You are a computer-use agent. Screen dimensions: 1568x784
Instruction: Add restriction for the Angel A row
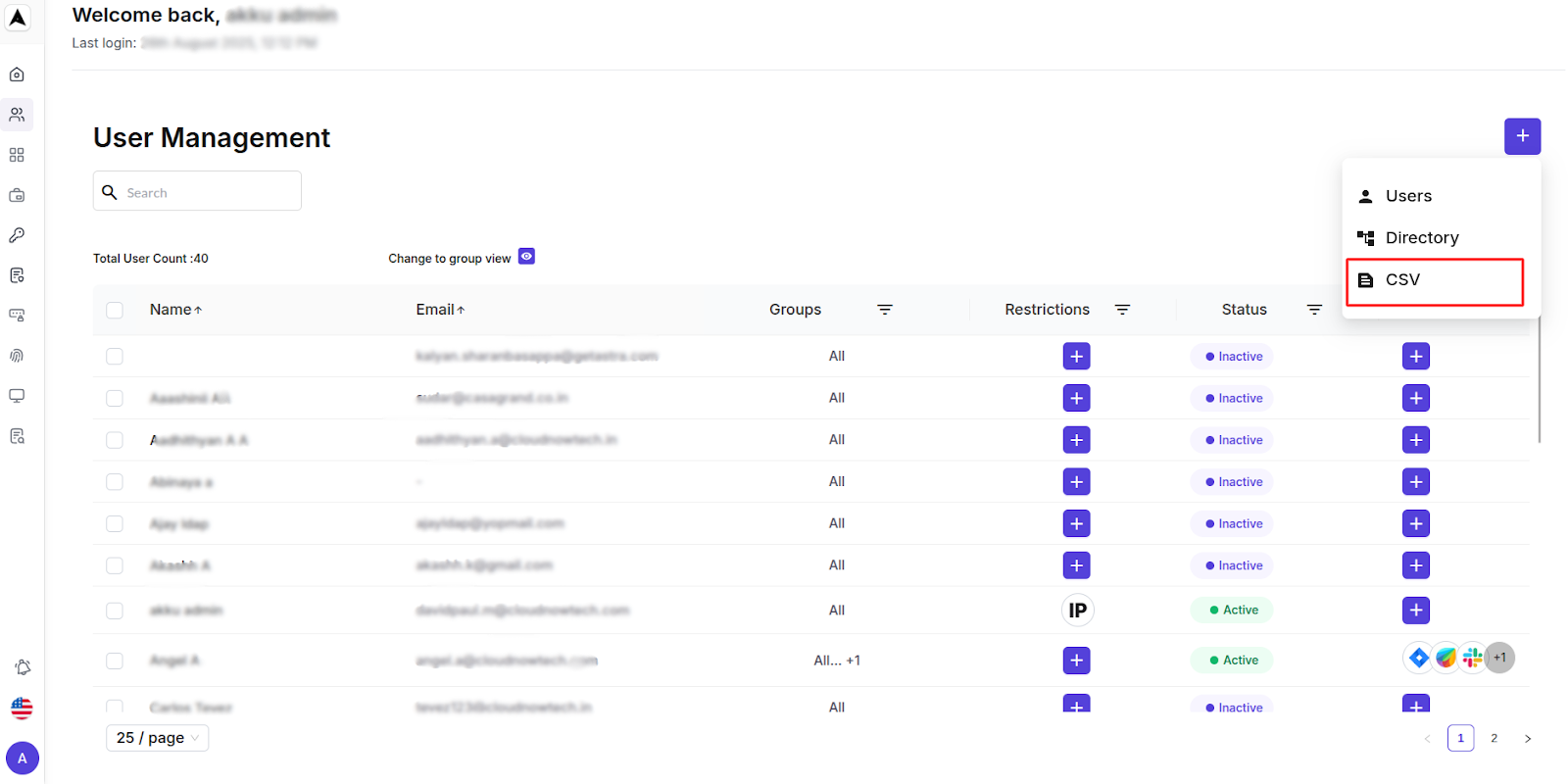point(1076,661)
